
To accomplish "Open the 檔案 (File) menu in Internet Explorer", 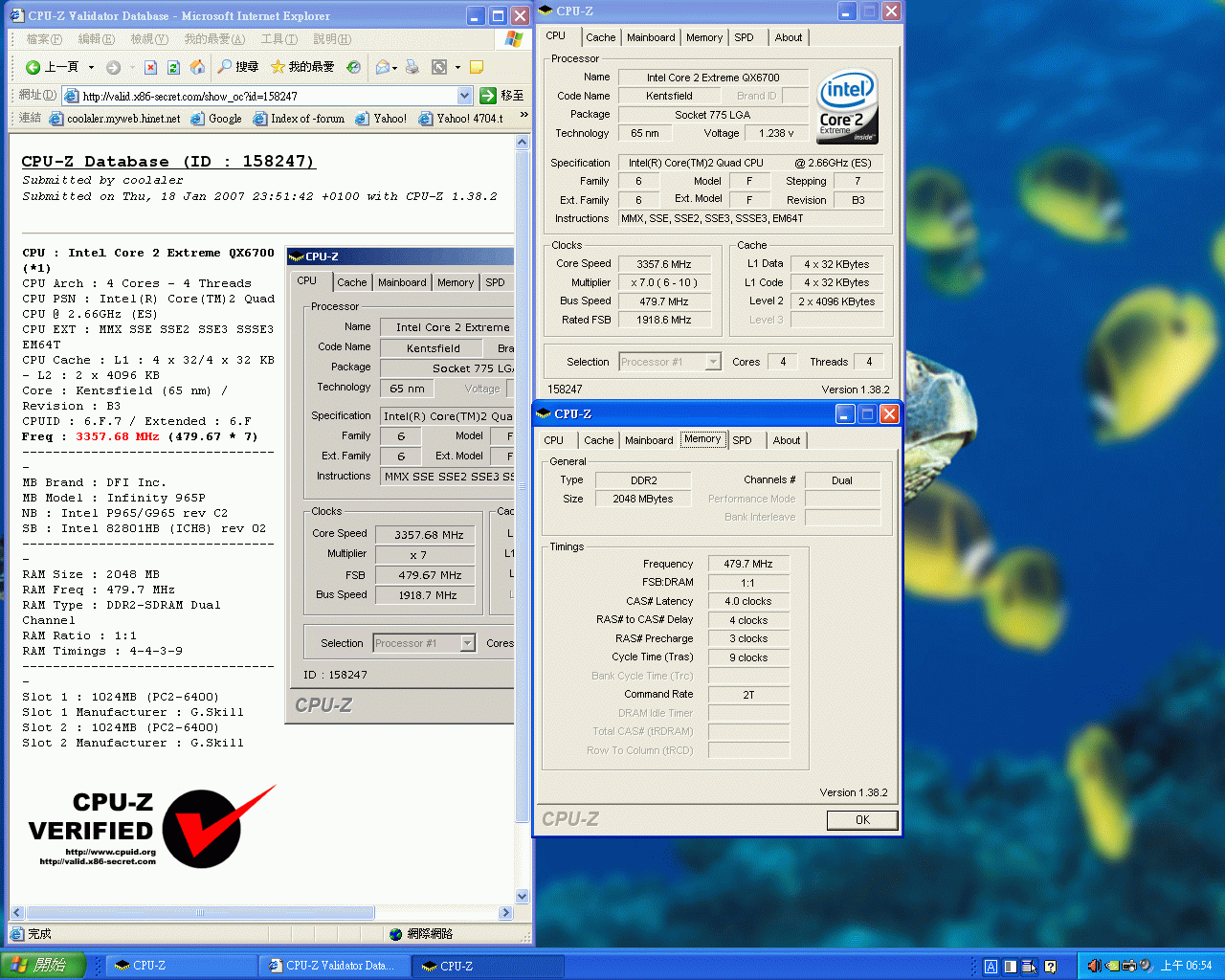I will coord(44,39).
